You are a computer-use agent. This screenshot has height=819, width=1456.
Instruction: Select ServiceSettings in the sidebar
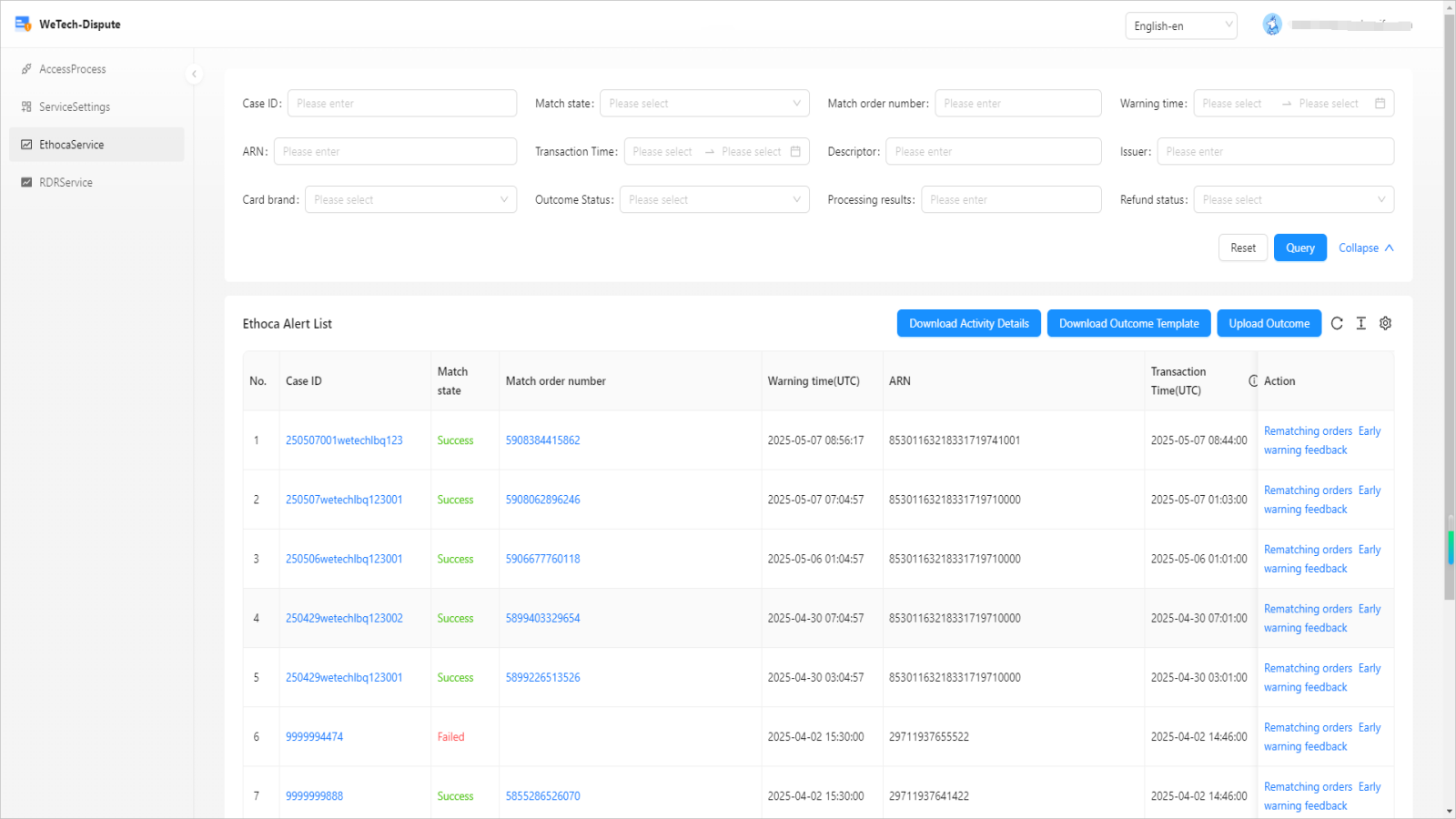pyautogui.click(x=75, y=107)
